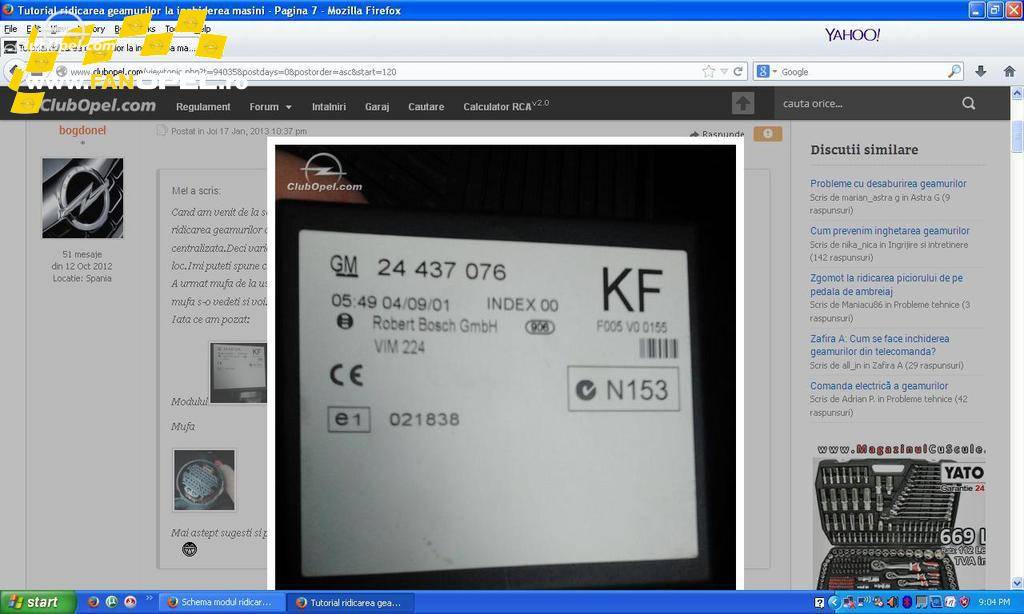Image resolution: width=1024 pixels, height=614 pixels.
Task: Click bogdonel's Opel avatar image
Action: 82,198
